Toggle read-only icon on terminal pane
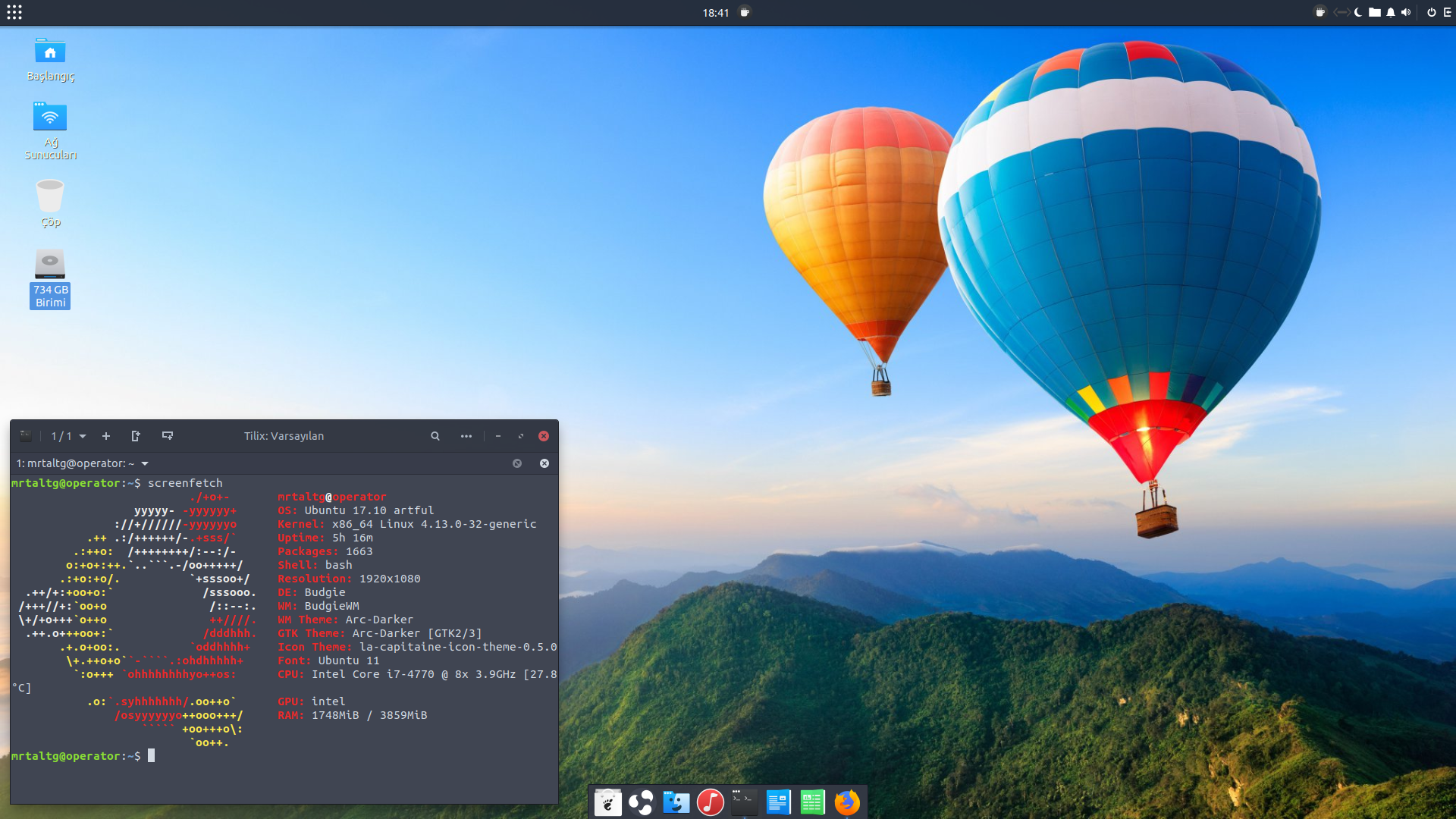This screenshot has height=819, width=1456. tap(517, 463)
